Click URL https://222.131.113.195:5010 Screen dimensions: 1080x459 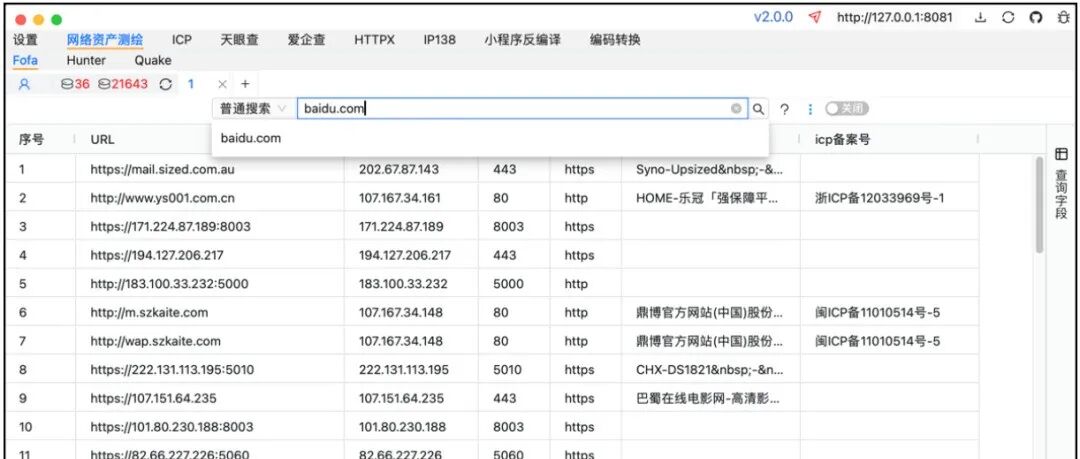click(172, 370)
